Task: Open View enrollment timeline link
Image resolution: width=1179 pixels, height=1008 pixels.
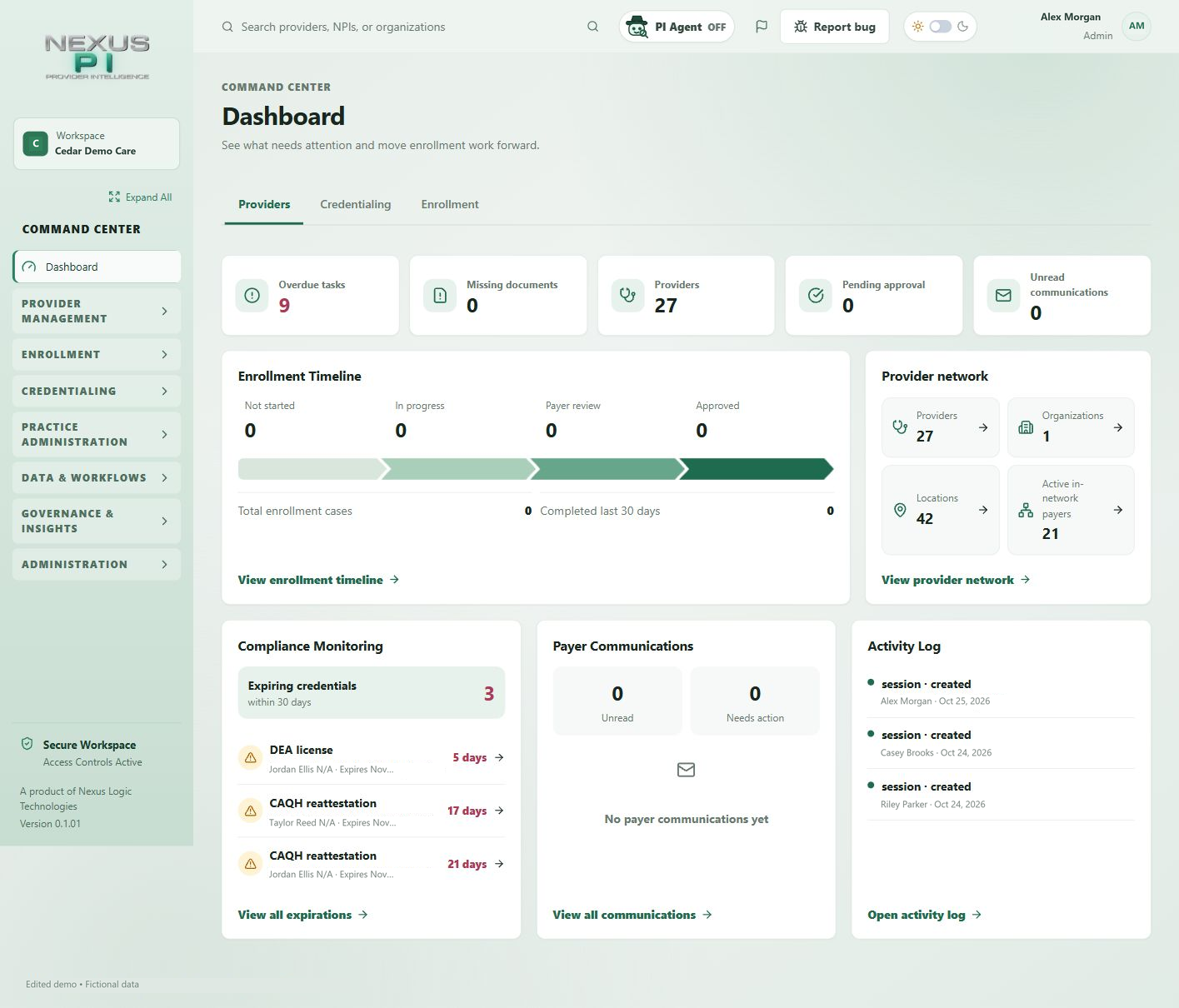Action: 318,580
